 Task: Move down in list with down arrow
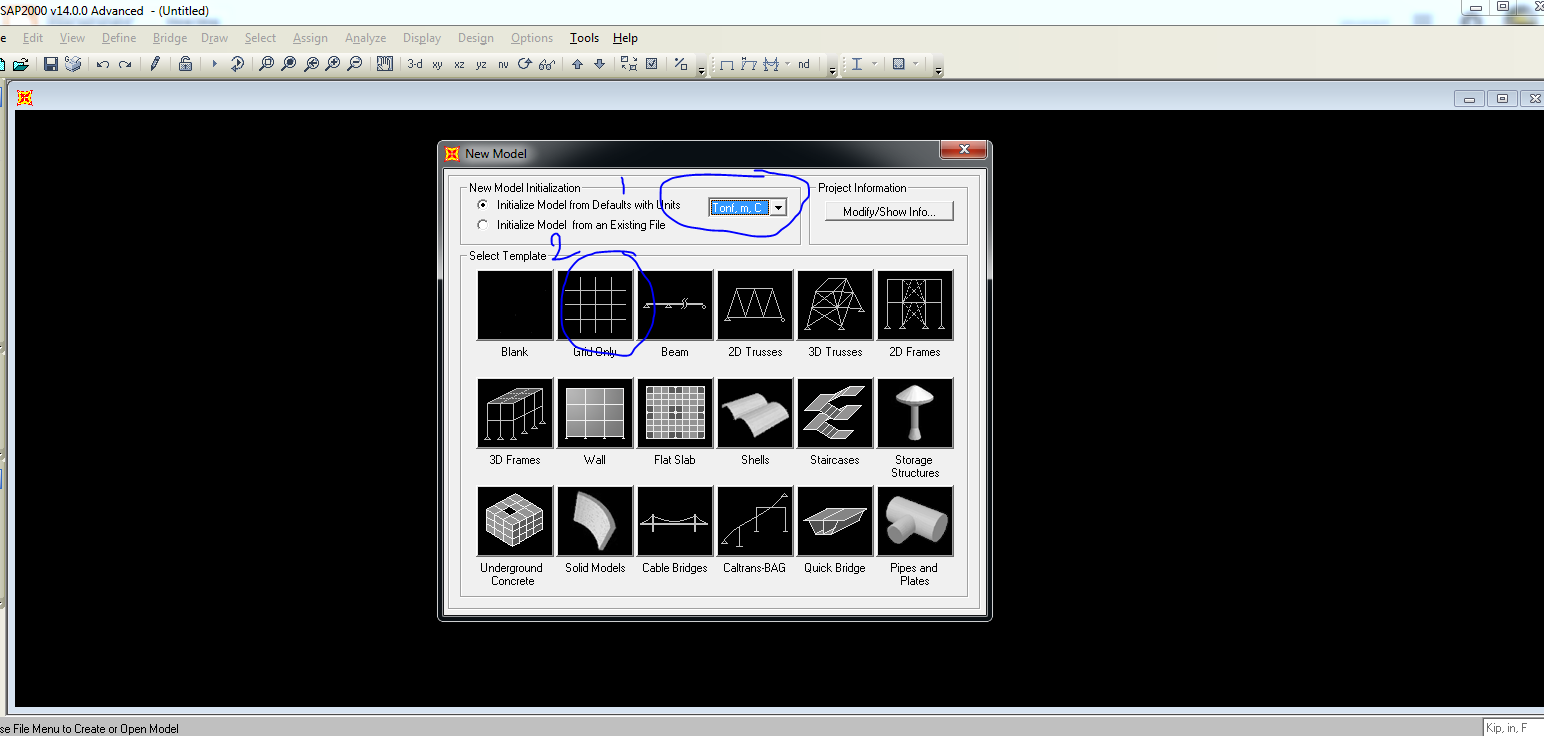pyautogui.click(x=599, y=64)
